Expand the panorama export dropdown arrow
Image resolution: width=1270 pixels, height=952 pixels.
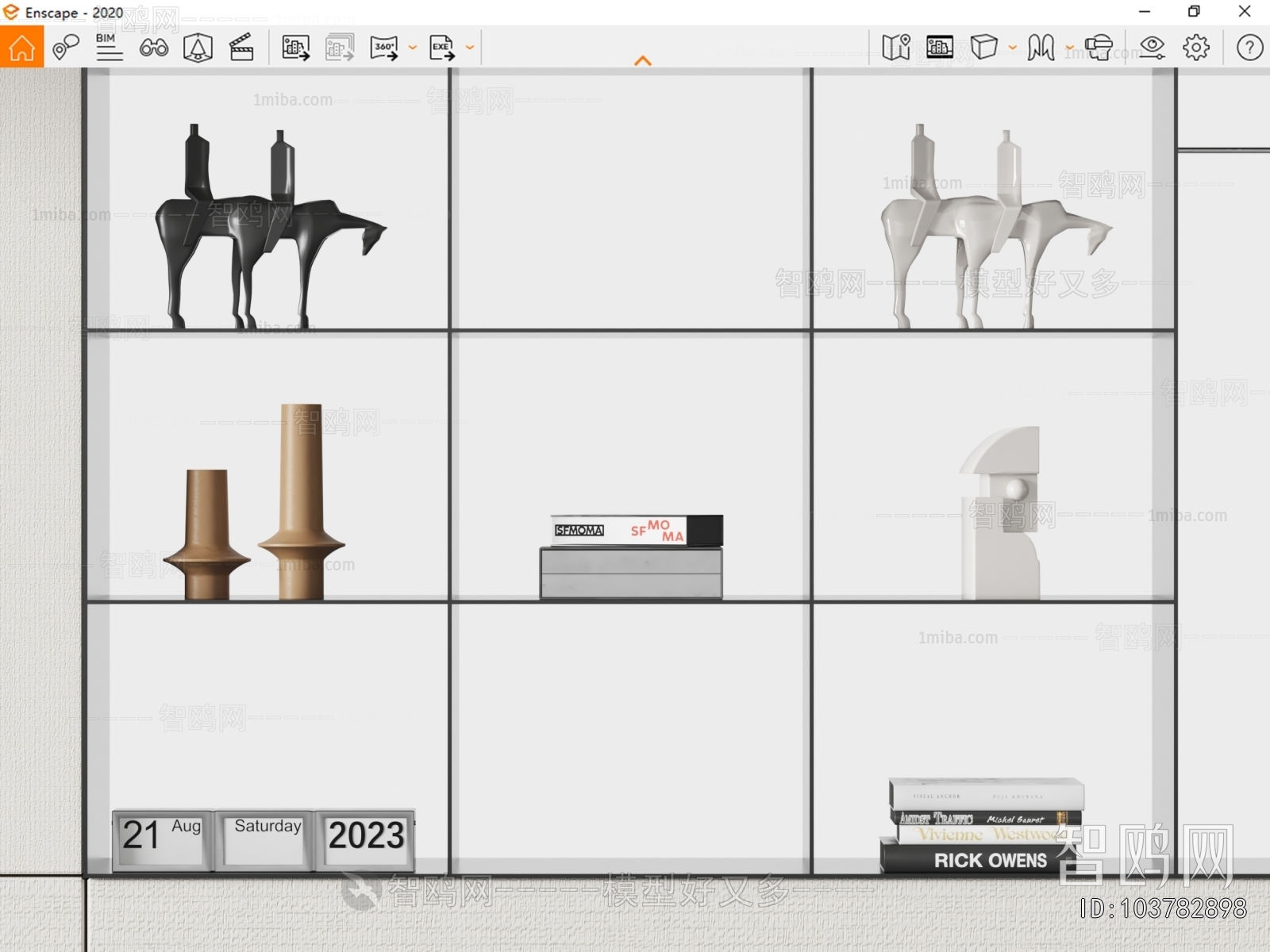tap(413, 48)
